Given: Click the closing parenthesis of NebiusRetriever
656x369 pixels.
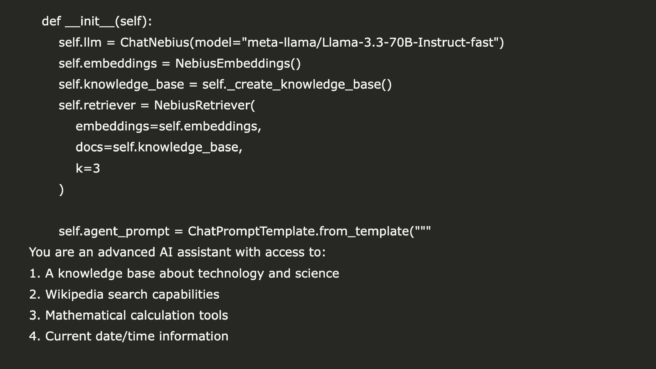Looking at the screenshot, I should tap(62, 190).
